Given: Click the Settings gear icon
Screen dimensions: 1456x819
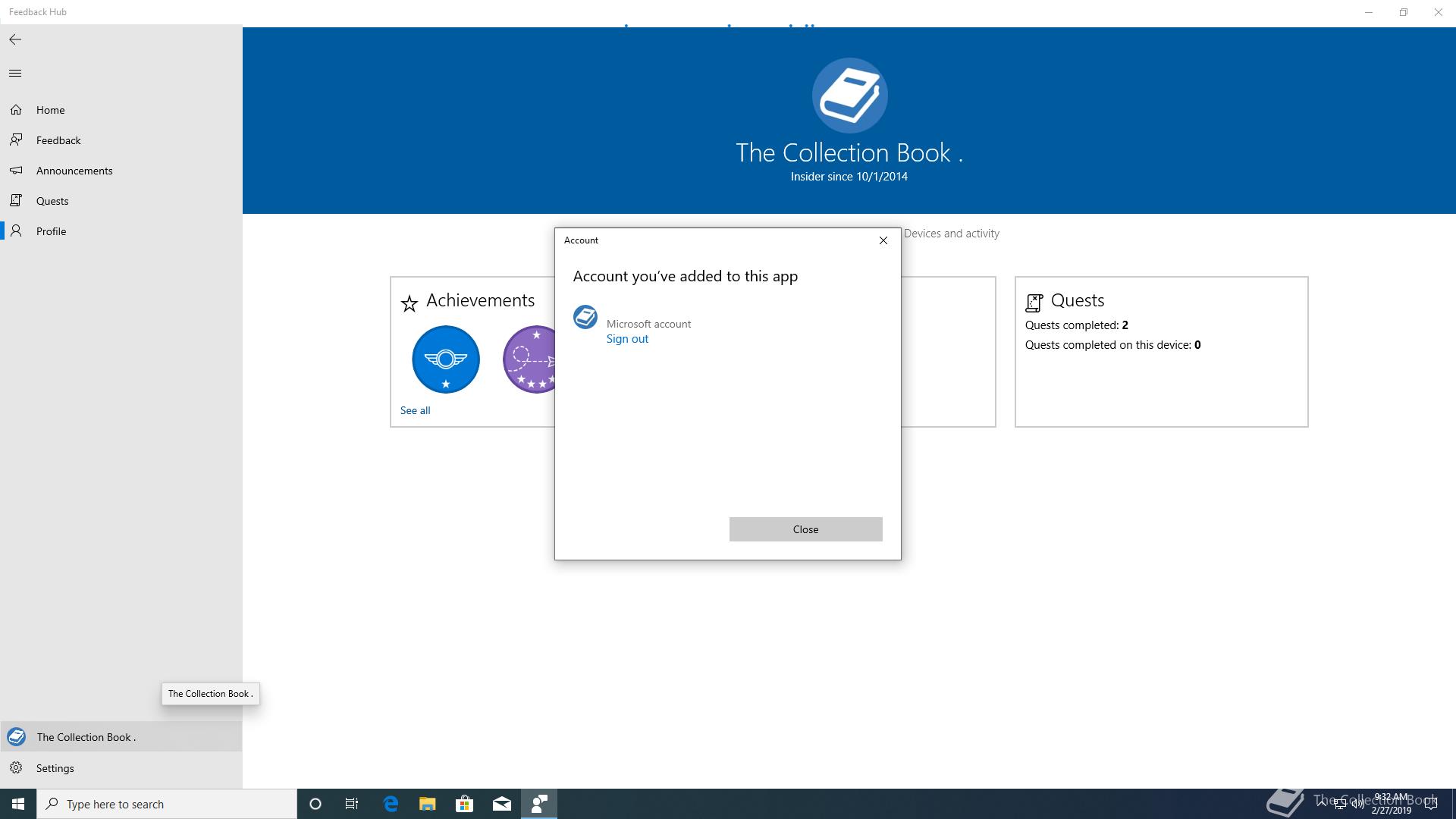Looking at the screenshot, I should 16,768.
